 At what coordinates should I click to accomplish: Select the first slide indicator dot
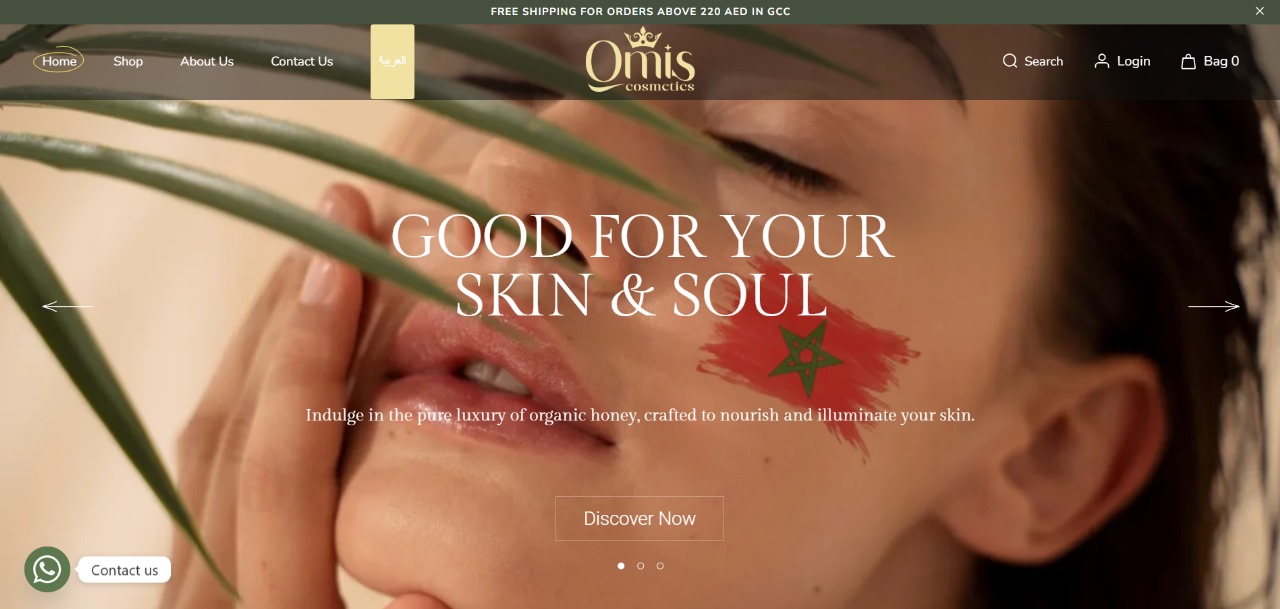pos(621,566)
